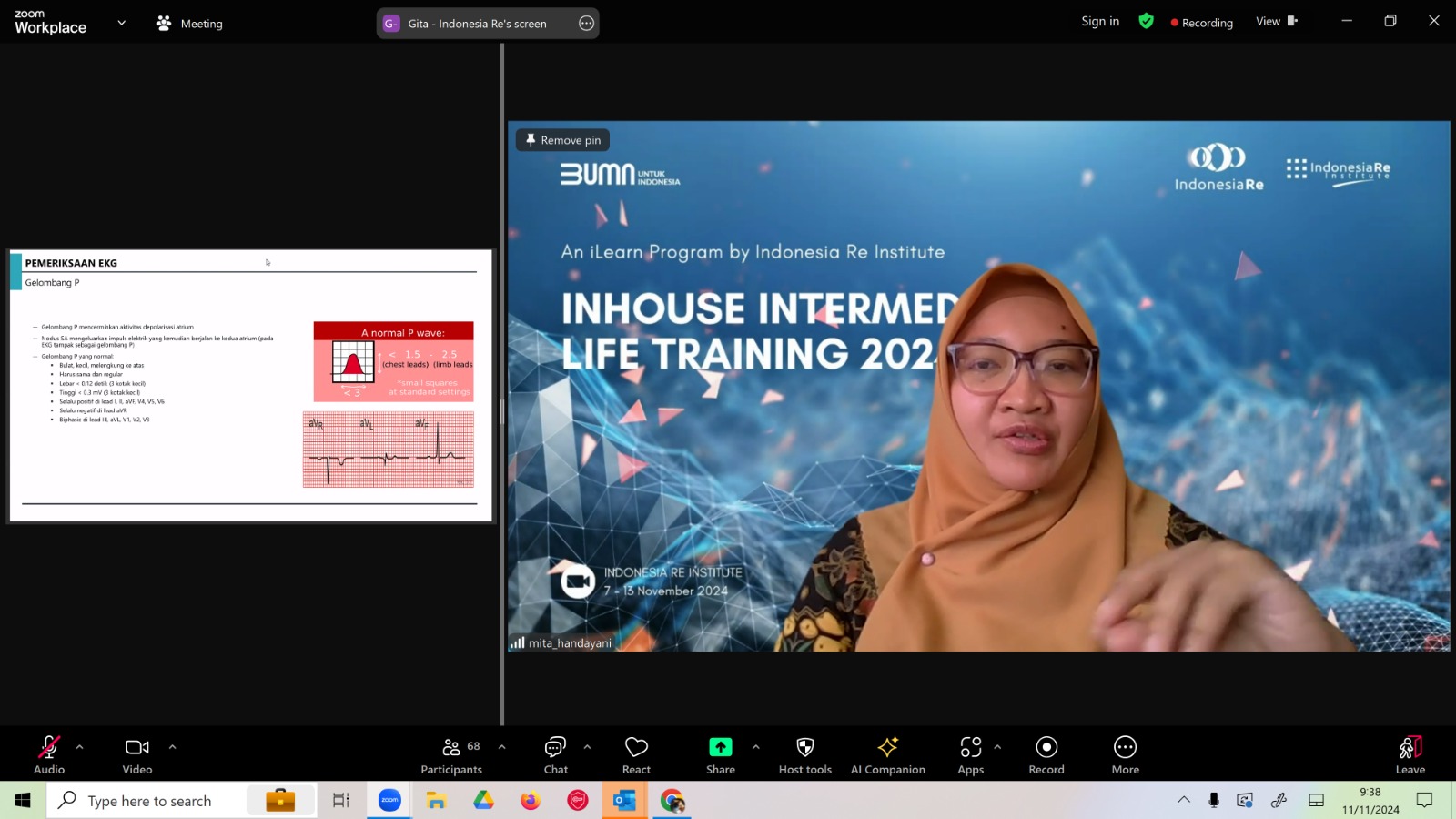The height and width of the screenshot is (819, 1456).
Task: Switch to Zoom in the taskbar
Action: pyautogui.click(x=389, y=801)
